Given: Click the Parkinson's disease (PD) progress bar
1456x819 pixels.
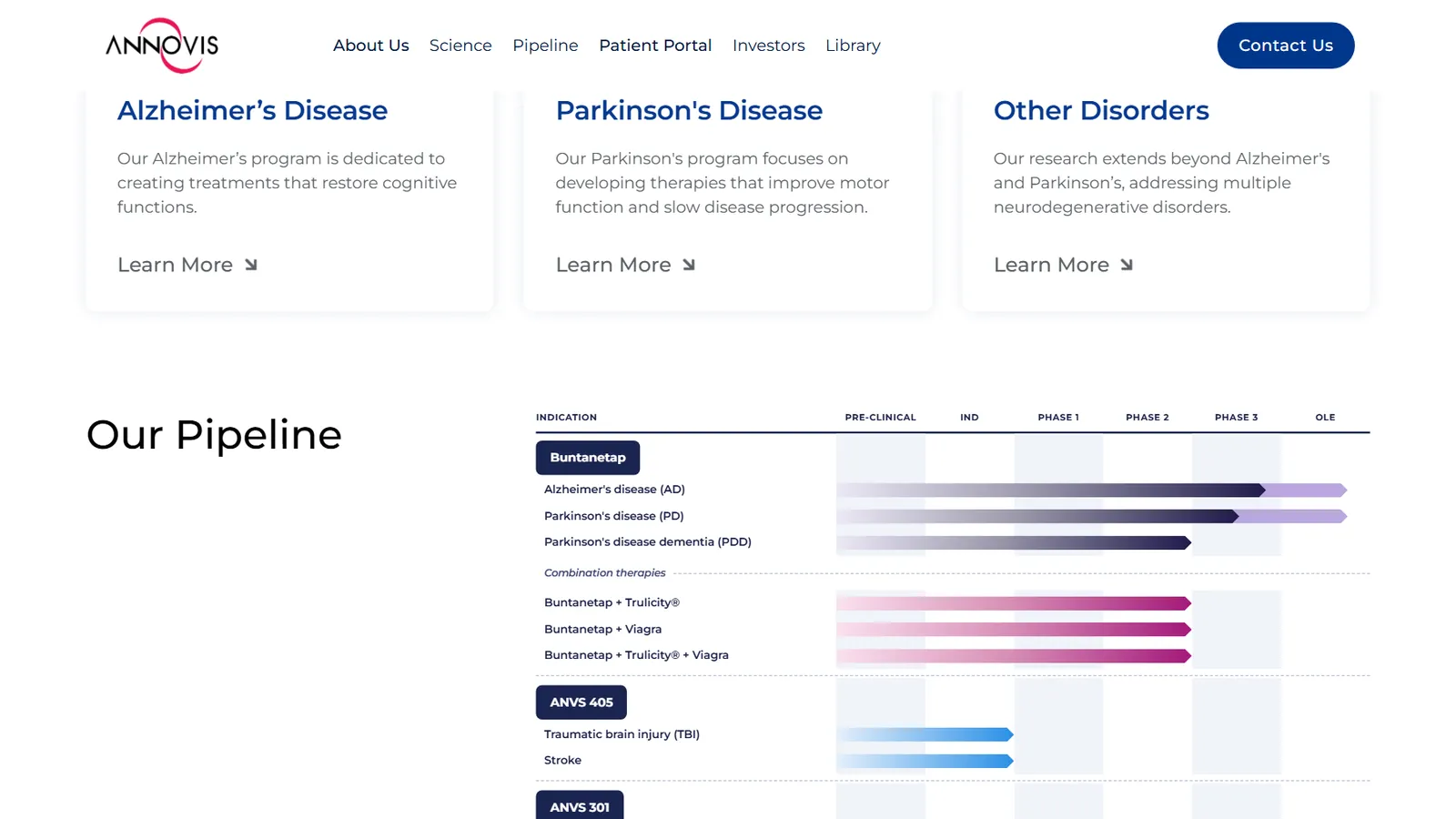Looking at the screenshot, I should coord(1092,516).
